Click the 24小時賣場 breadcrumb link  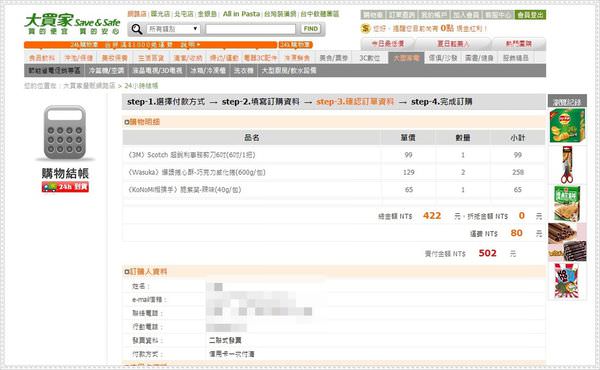coord(141,86)
